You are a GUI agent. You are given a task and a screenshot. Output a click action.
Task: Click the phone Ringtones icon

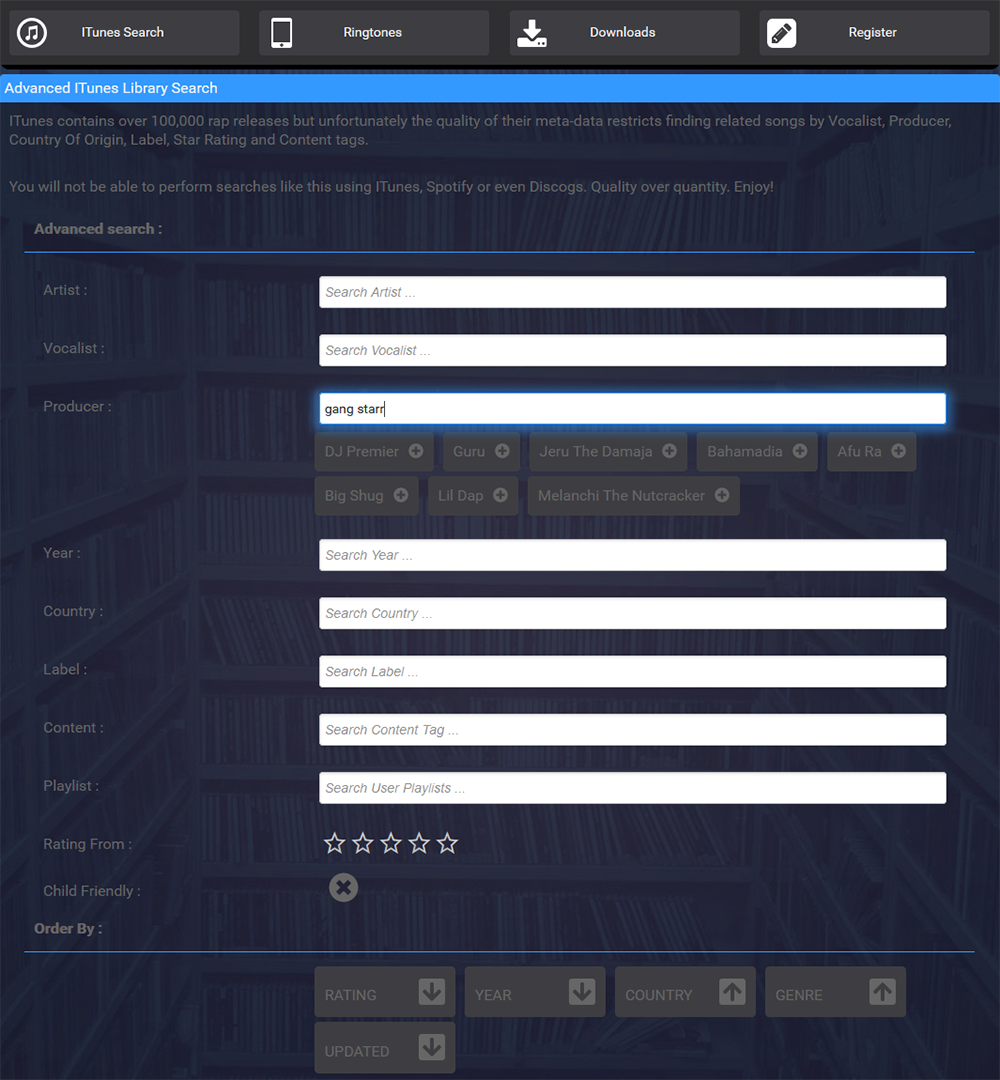[x=281, y=32]
